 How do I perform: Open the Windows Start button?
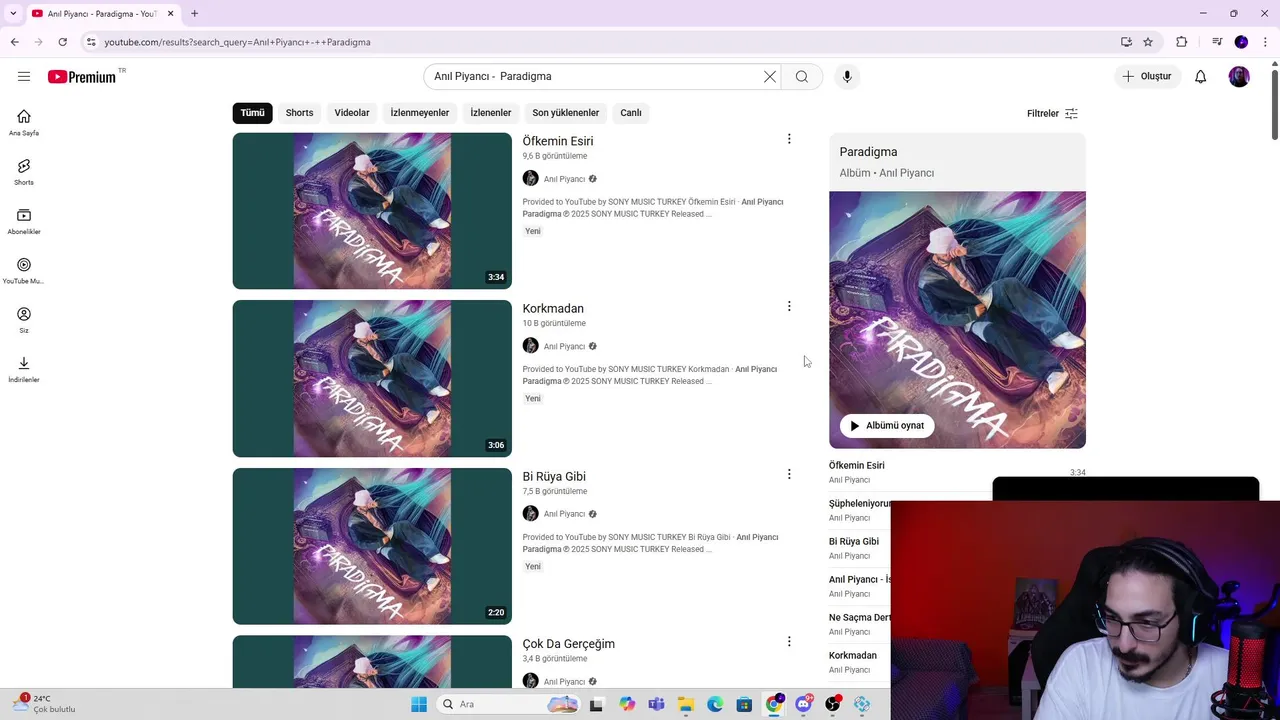coord(419,704)
